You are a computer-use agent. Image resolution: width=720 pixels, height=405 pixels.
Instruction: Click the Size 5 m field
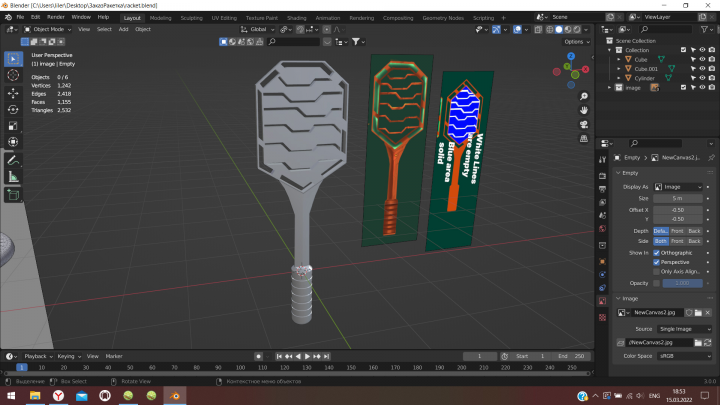(x=678, y=198)
